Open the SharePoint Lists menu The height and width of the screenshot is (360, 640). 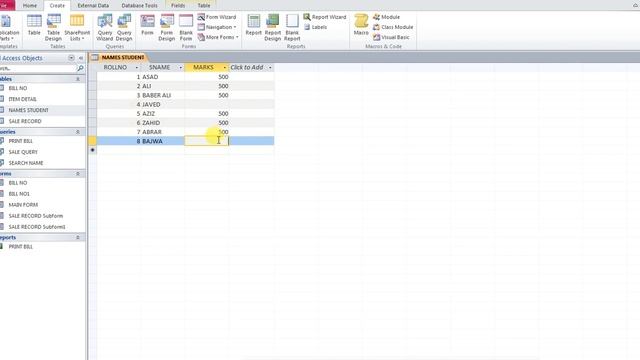(77, 27)
